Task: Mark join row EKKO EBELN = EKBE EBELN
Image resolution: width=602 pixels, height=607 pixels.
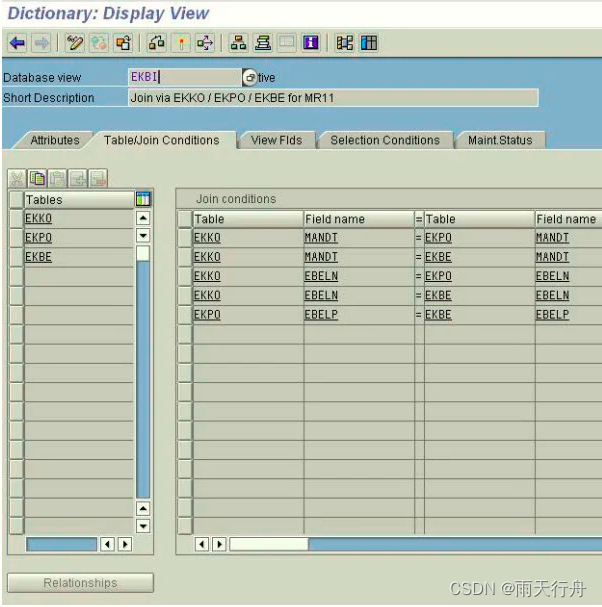Action: pos(185,296)
